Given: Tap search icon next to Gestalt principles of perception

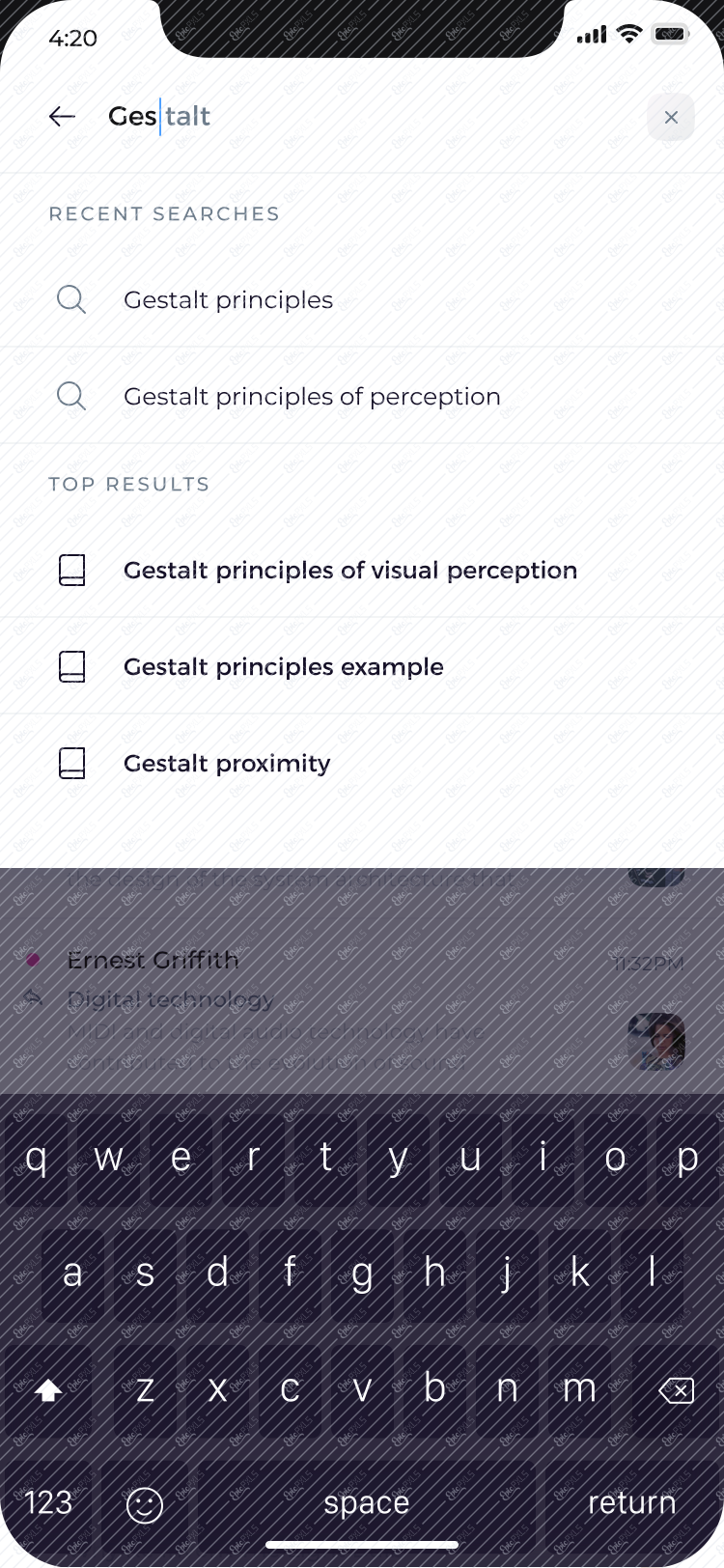Looking at the screenshot, I should 71,396.
